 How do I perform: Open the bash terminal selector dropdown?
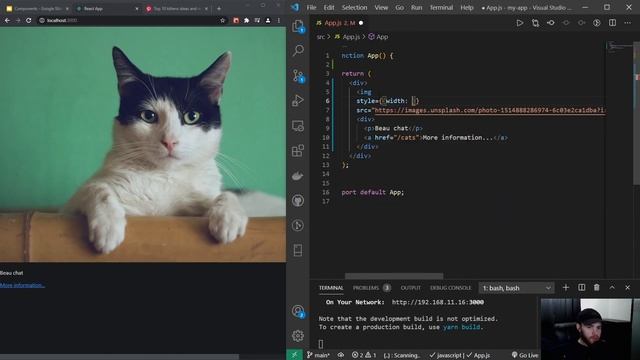point(516,288)
